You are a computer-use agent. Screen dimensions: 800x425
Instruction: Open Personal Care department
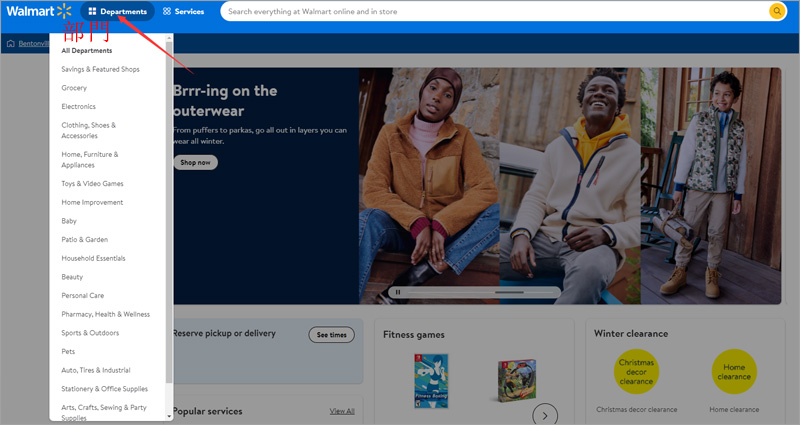83,295
